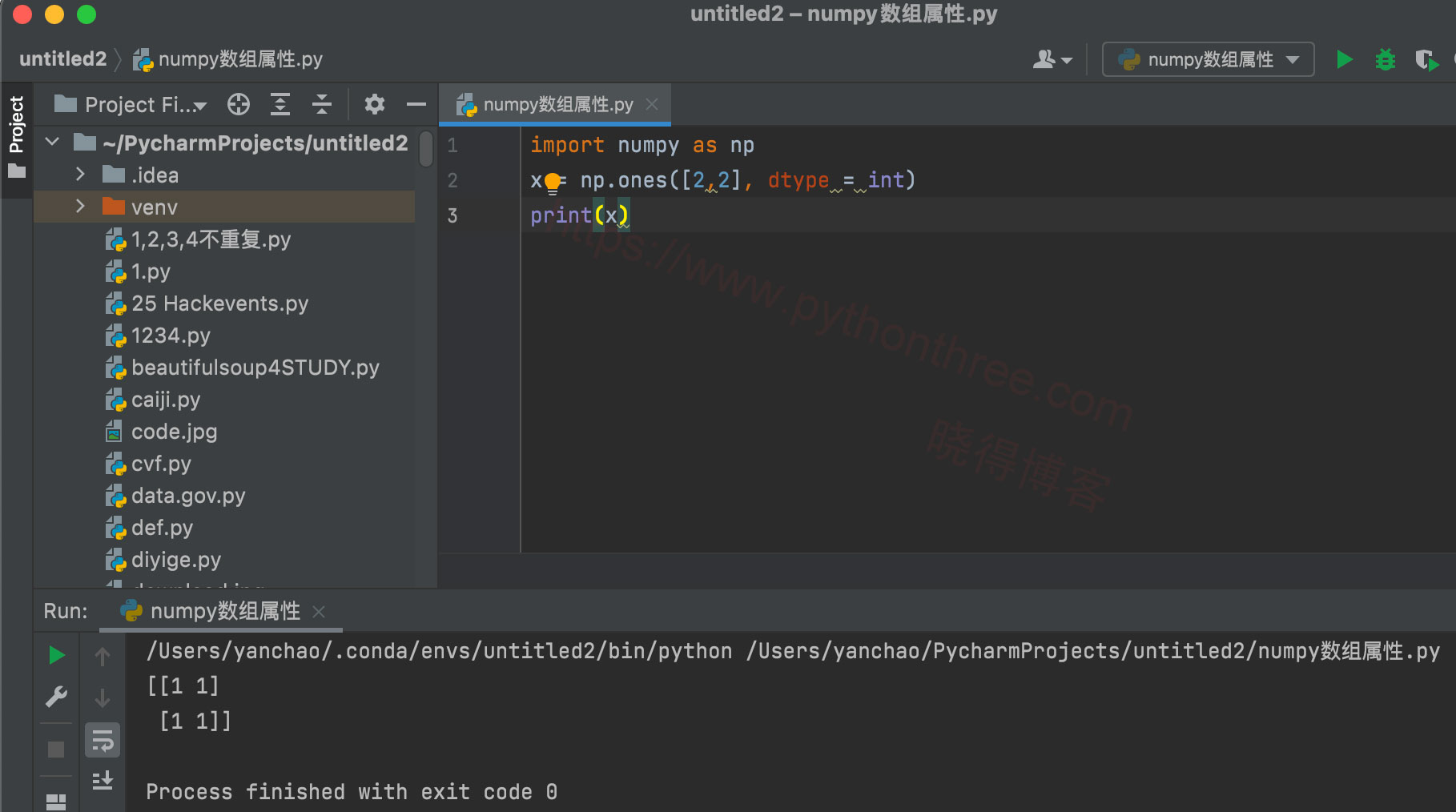Expand the .idea folder
This screenshot has height=812, width=1456.
point(80,175)
